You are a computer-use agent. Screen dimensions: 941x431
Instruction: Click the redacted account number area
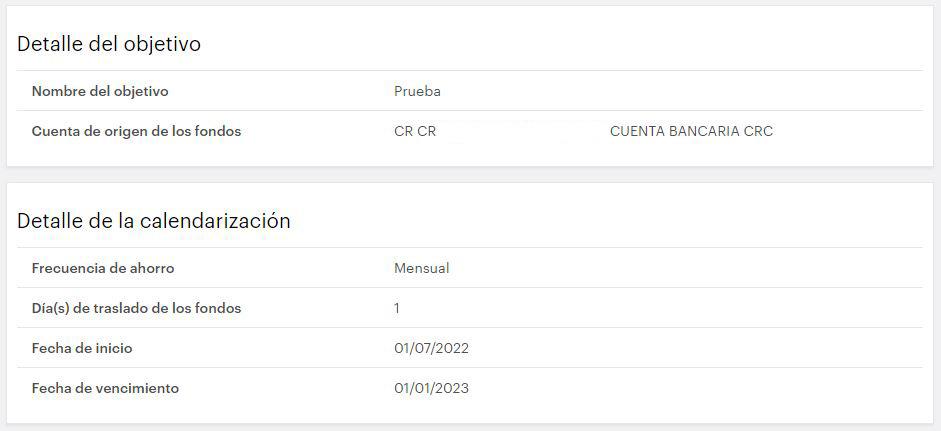(522, 131)
